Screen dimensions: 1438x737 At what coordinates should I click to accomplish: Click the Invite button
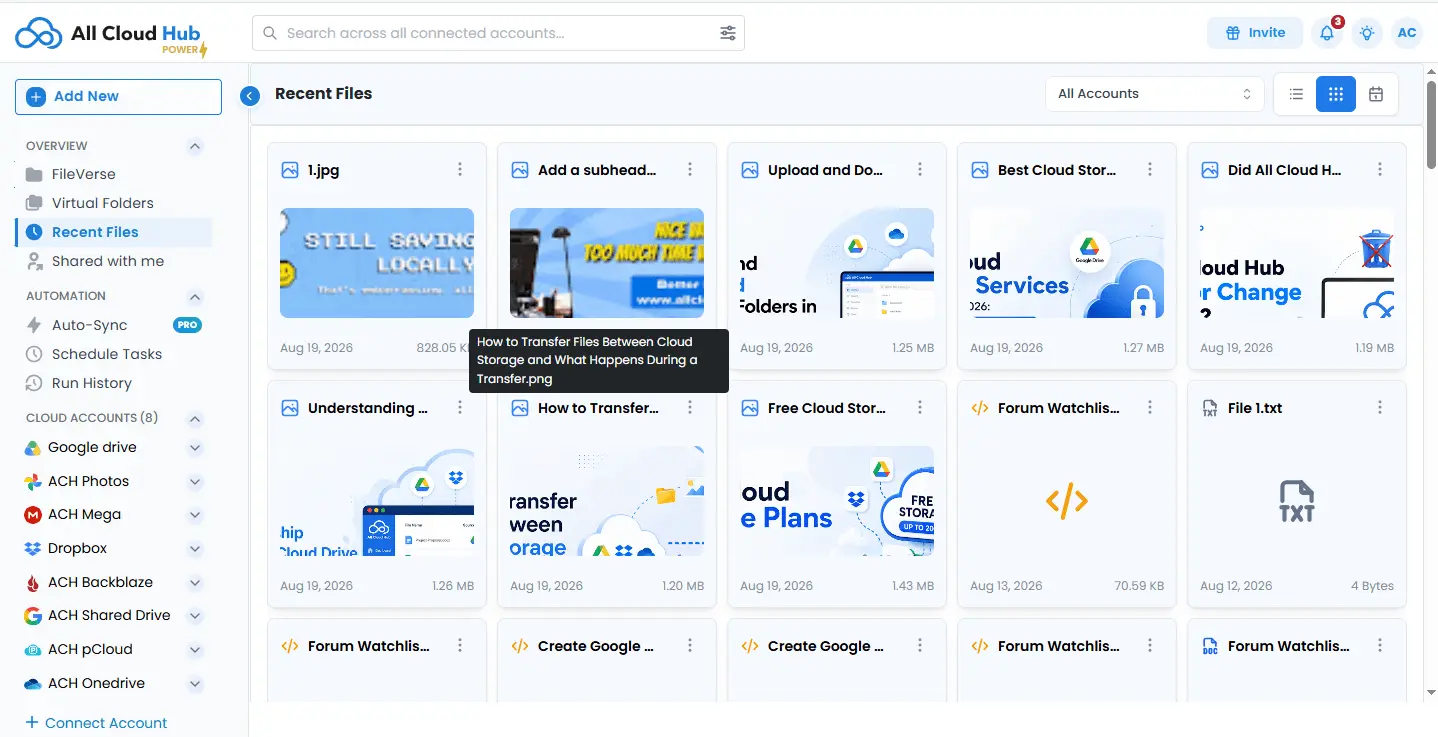pyautogui.click(x=1254, y=33)
